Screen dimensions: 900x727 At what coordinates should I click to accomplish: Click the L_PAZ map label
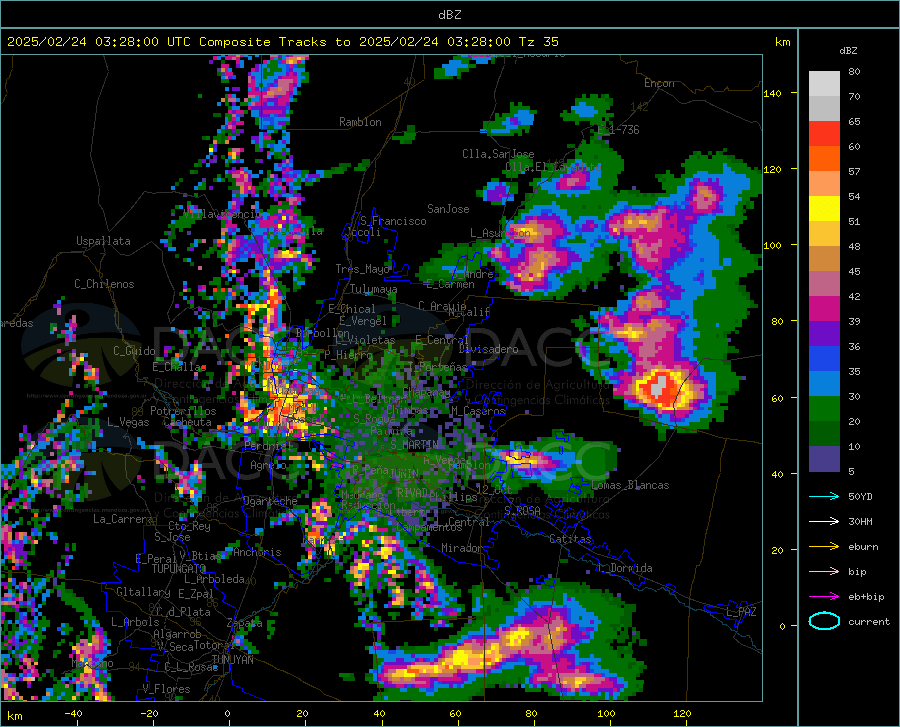point(741,612)
